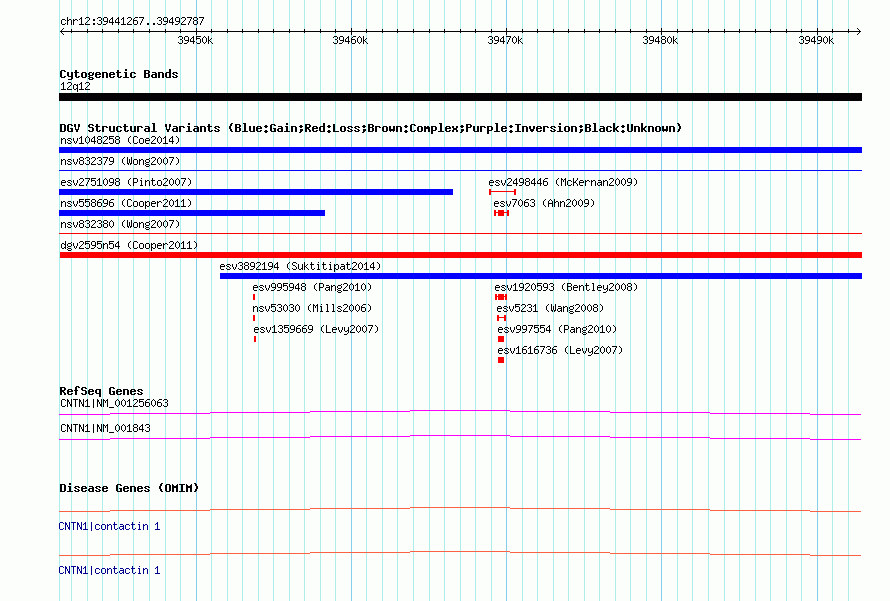The height and width of the screenshot is (601, 890).
Task: Open the second CNTN1|contactin 1 link
Action: pyautogui.click(x=109, y=570)
